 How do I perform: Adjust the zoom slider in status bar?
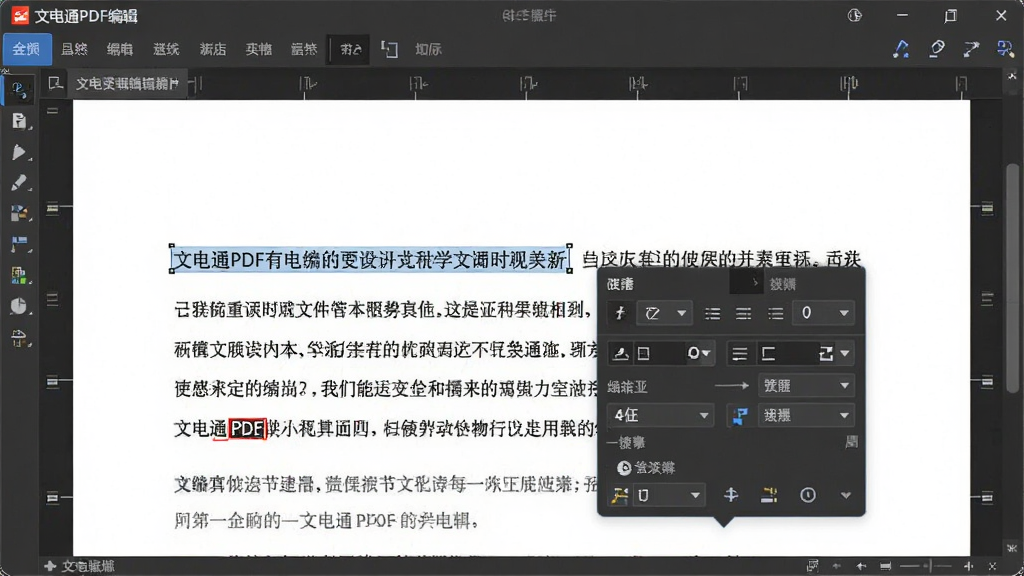click(927, 566)
